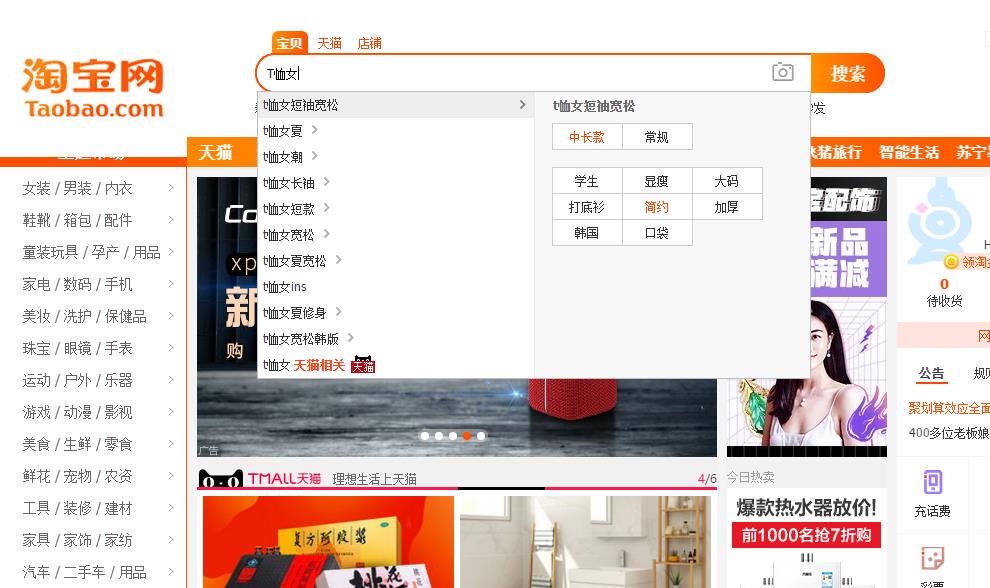Viewport: 990px width, 588px height.
Task: Choose suggestion t恤女短袖宽松
Action: 301,105
